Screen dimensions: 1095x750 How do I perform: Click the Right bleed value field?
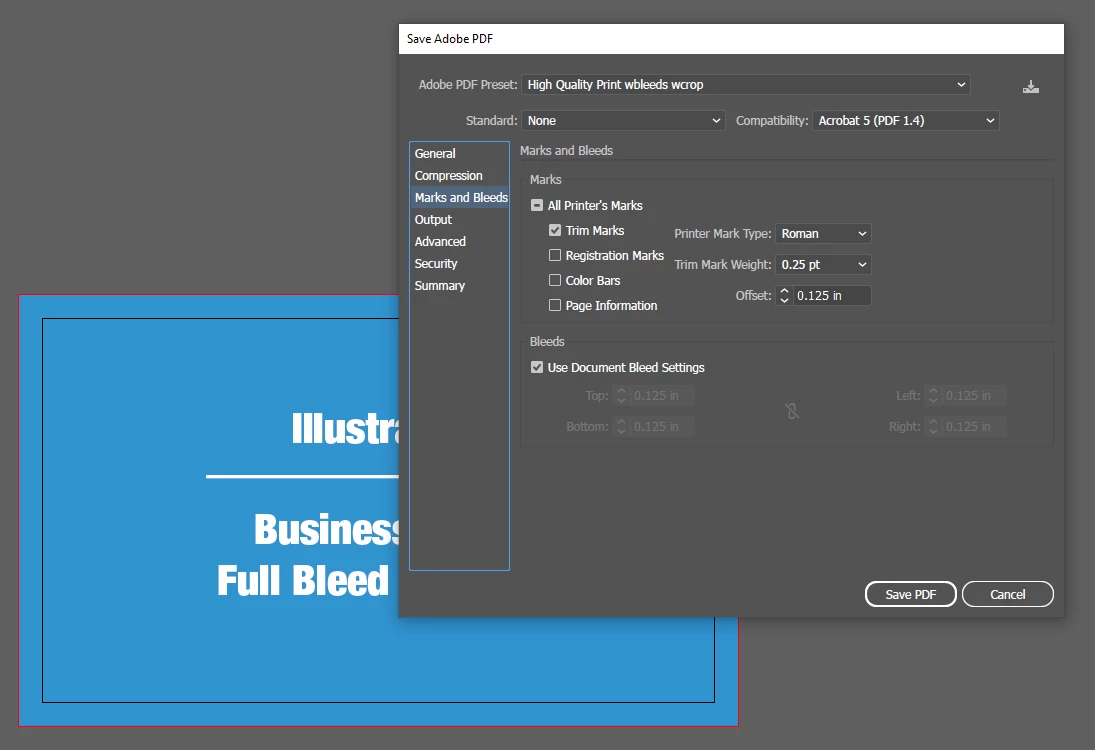click(x=974, y=427)
